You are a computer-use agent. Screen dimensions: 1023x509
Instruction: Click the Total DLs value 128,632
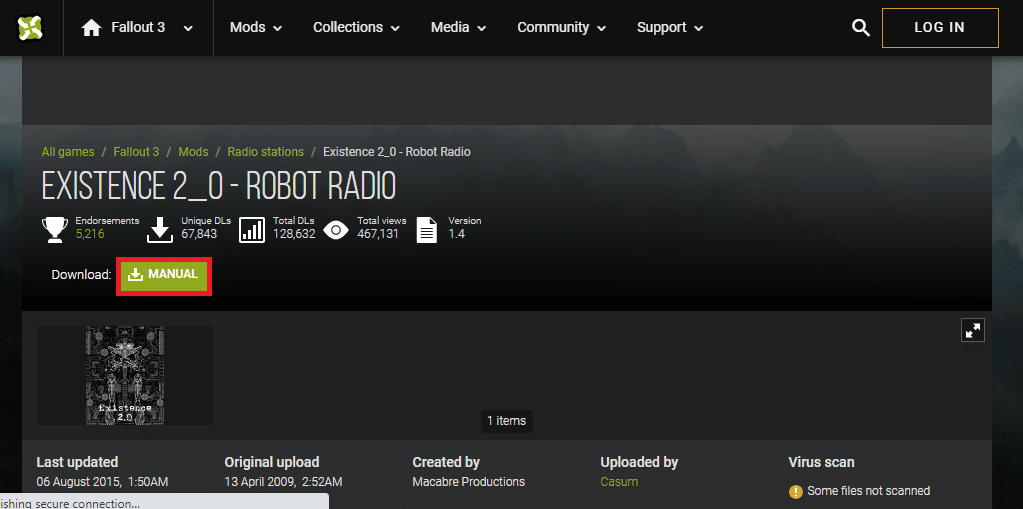coord(294,234)
